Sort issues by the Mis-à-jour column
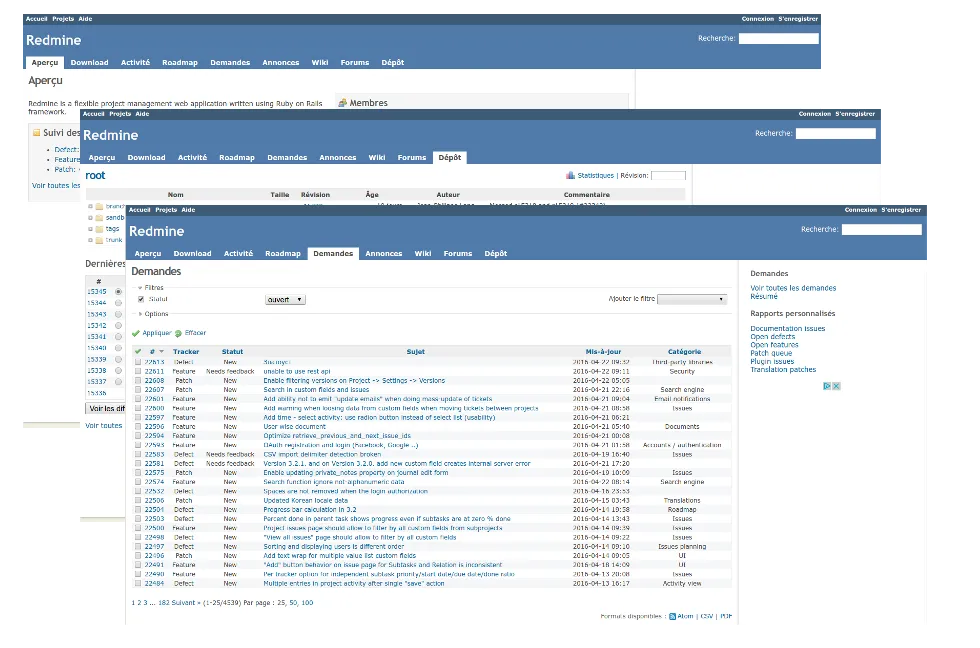The image size is (980, 648). coord(603,352)
